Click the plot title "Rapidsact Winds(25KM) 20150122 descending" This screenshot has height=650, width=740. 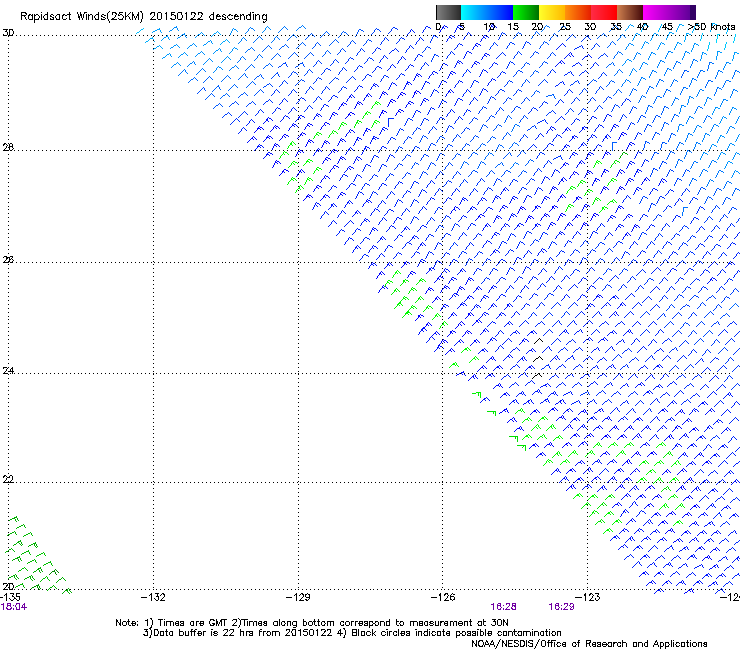pos(144,17)
